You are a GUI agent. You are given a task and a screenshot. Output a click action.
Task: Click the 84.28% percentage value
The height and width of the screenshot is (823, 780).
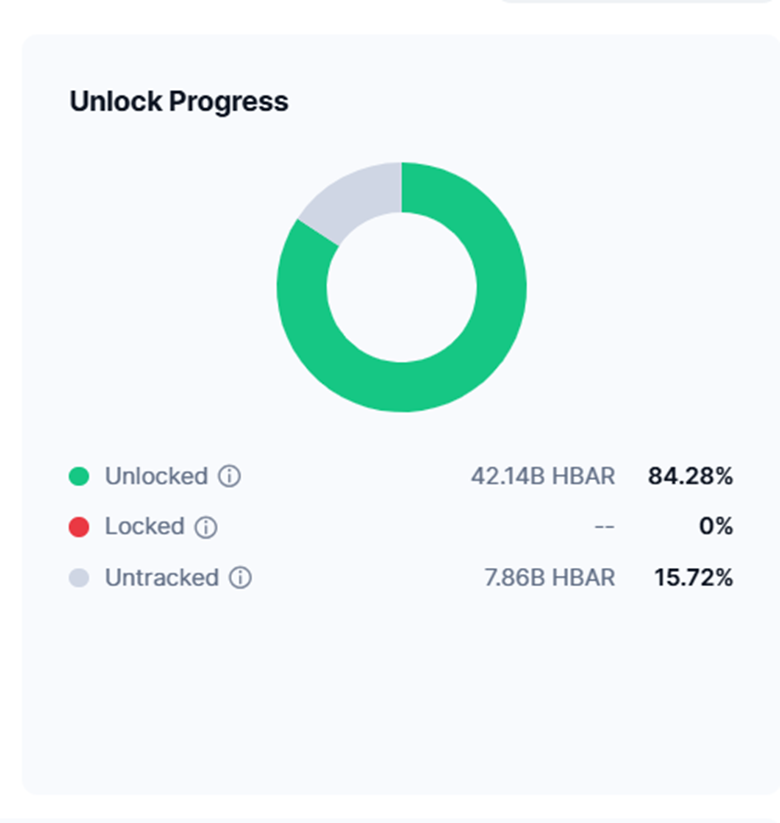pos(690,477)
